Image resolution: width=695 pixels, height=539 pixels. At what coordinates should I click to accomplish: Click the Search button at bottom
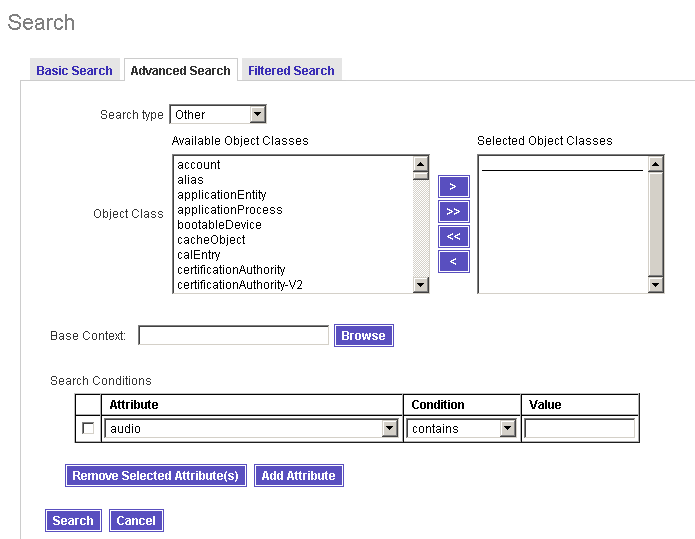[x=73, y=520]
